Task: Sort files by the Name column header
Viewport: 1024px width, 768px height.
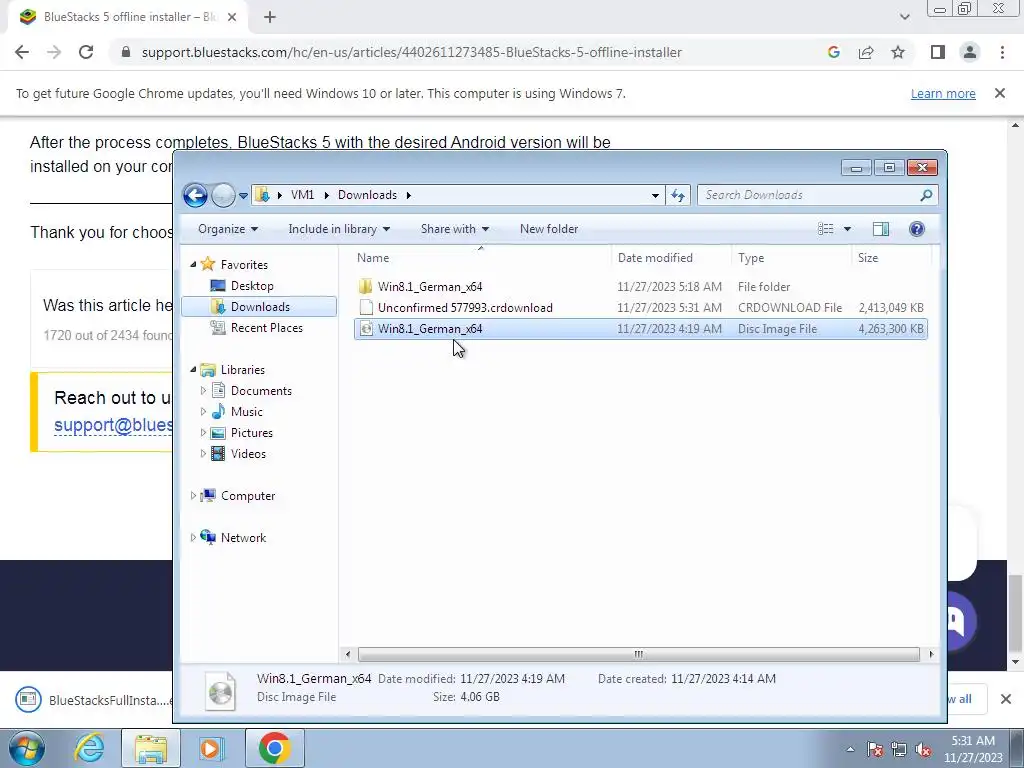Action: click(x=481, y=258)
